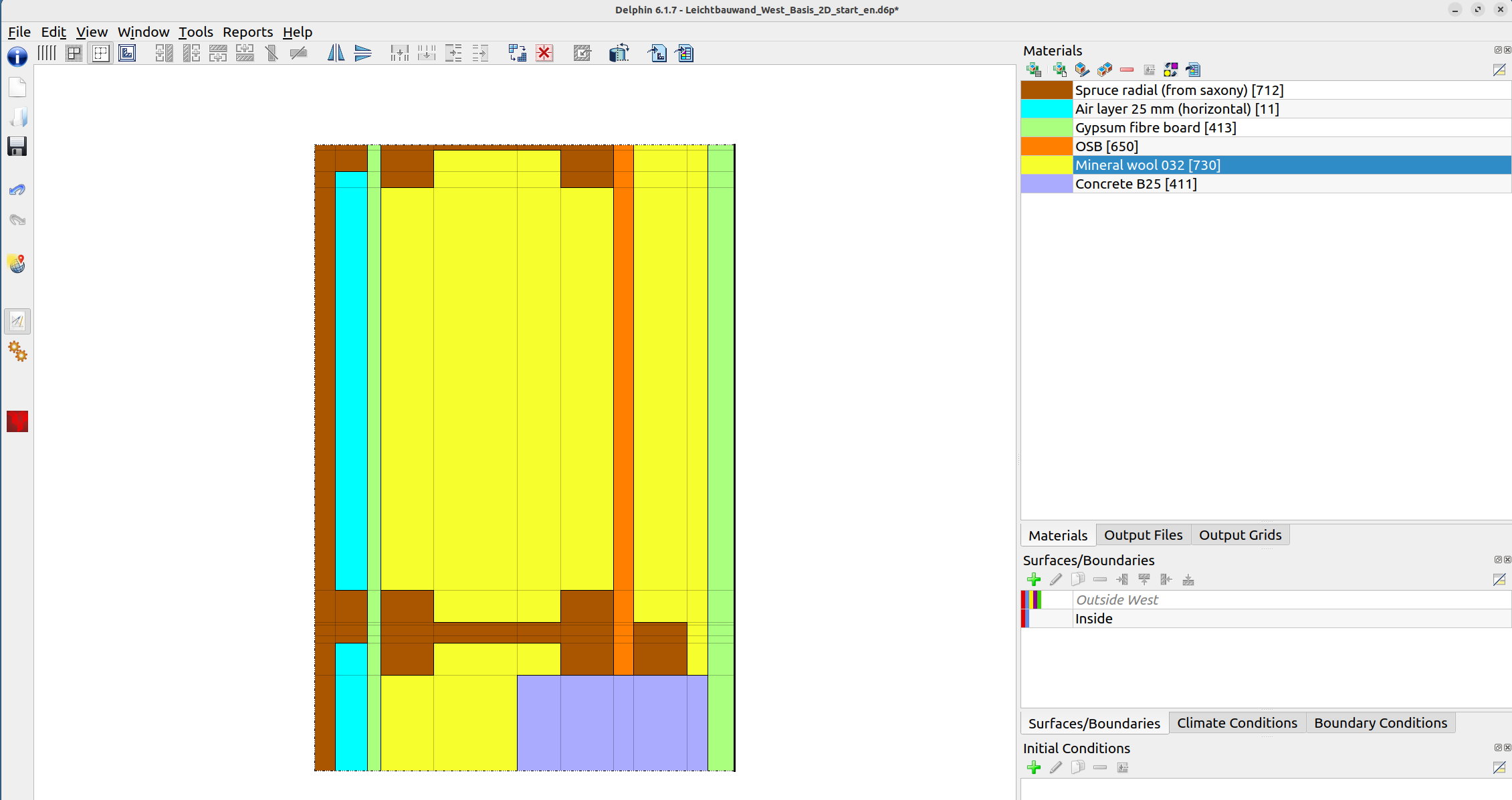Viewport: 1512px width, 800px height.
Task: Close the Surfaces/Boundaries panel
Action: click(1507, 560)
